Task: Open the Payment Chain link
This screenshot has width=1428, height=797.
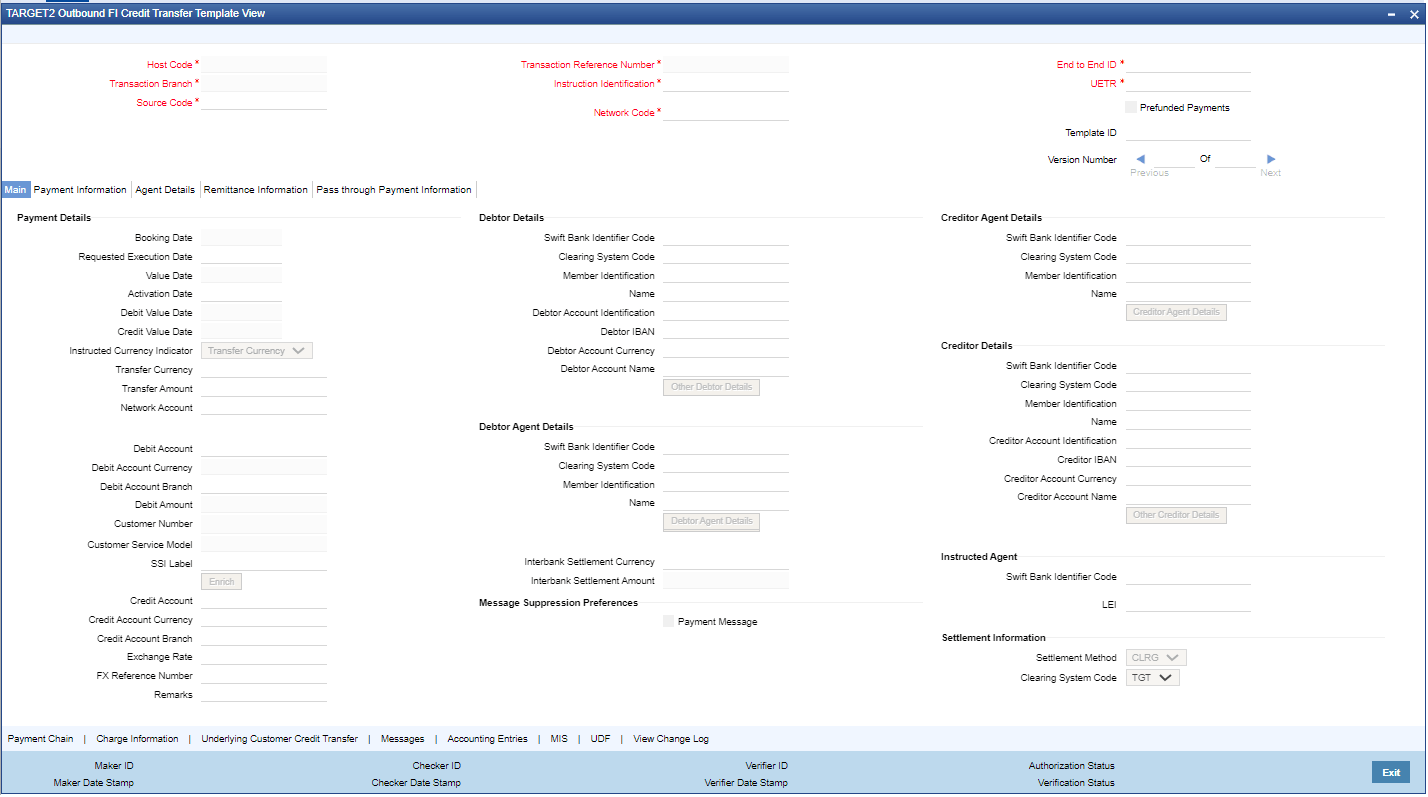Action: [40, 739]
